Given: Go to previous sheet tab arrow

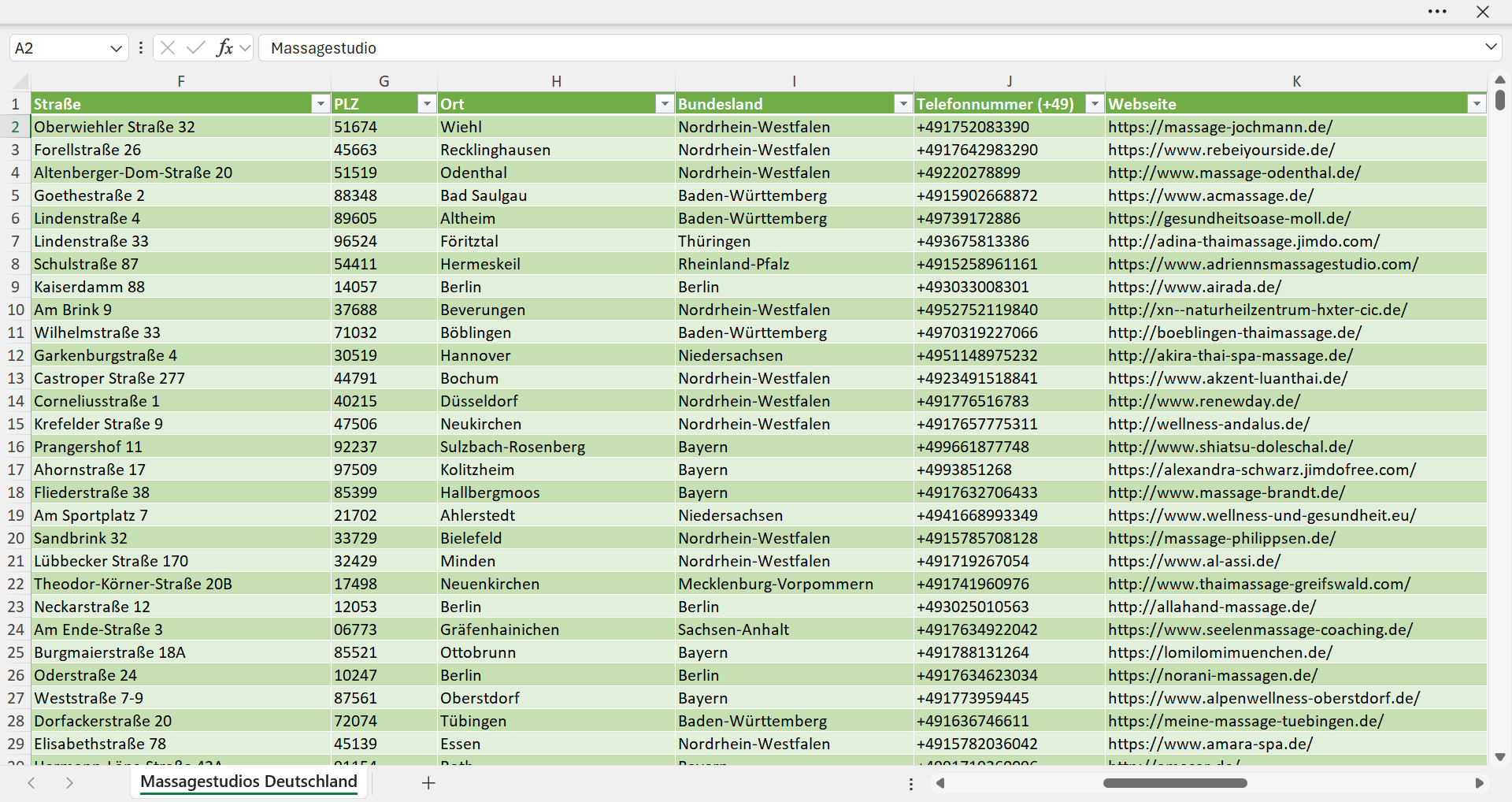Looking at the screenshot, I should click(x=31, y=783).
